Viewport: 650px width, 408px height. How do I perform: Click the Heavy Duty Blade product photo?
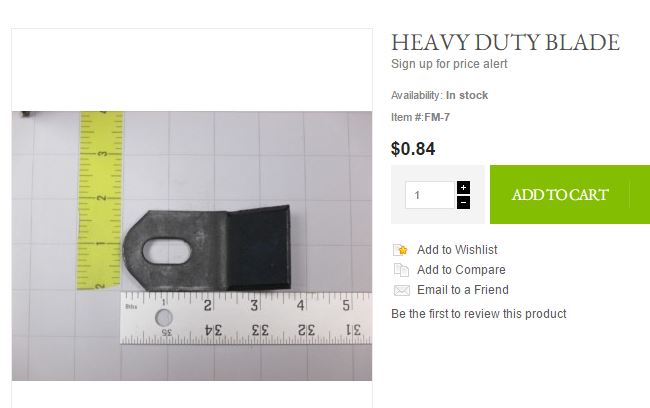click(192, 245)
